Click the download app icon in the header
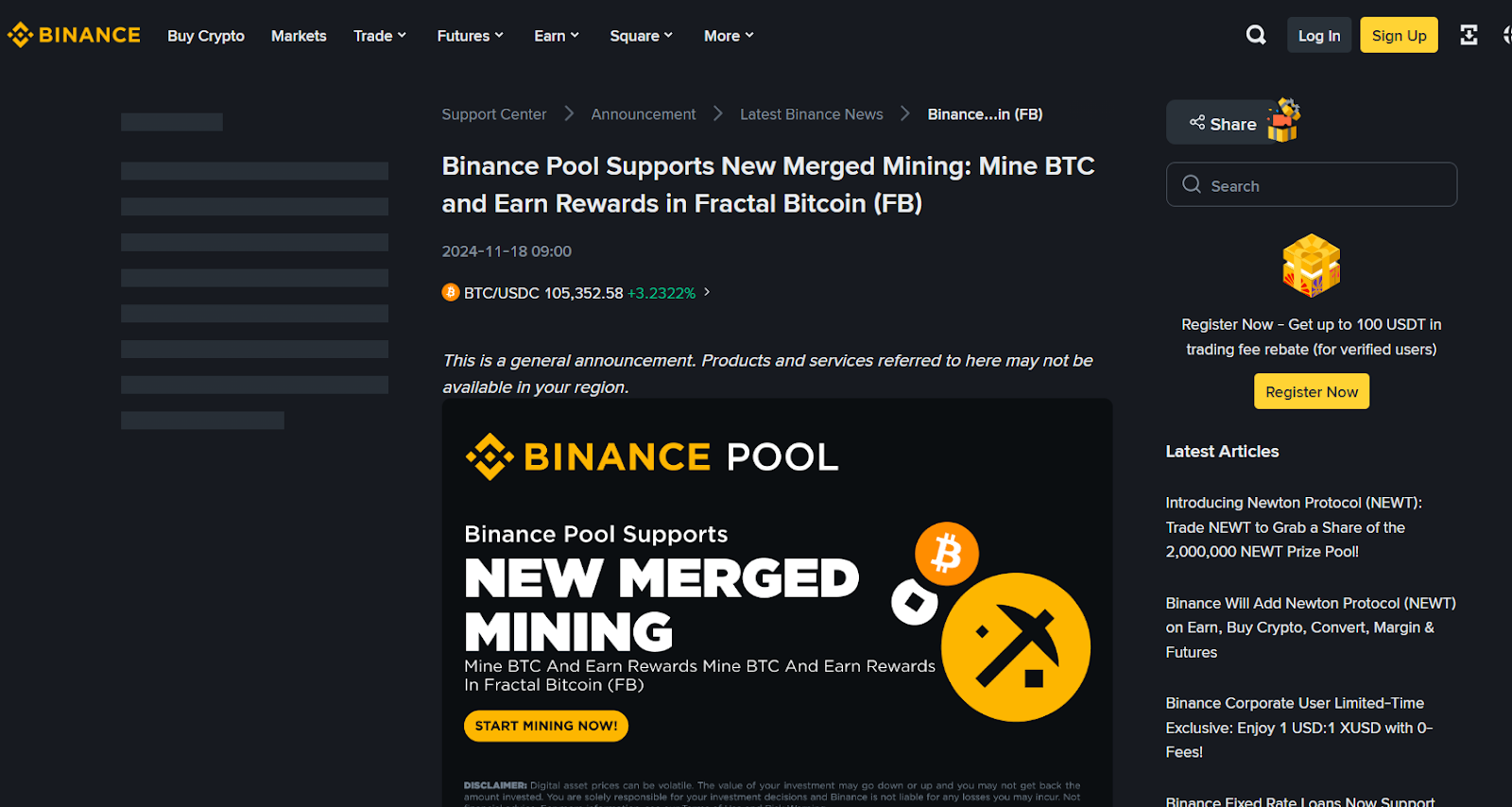This screenshot has height=807, width=1512. pos(1469,35)
